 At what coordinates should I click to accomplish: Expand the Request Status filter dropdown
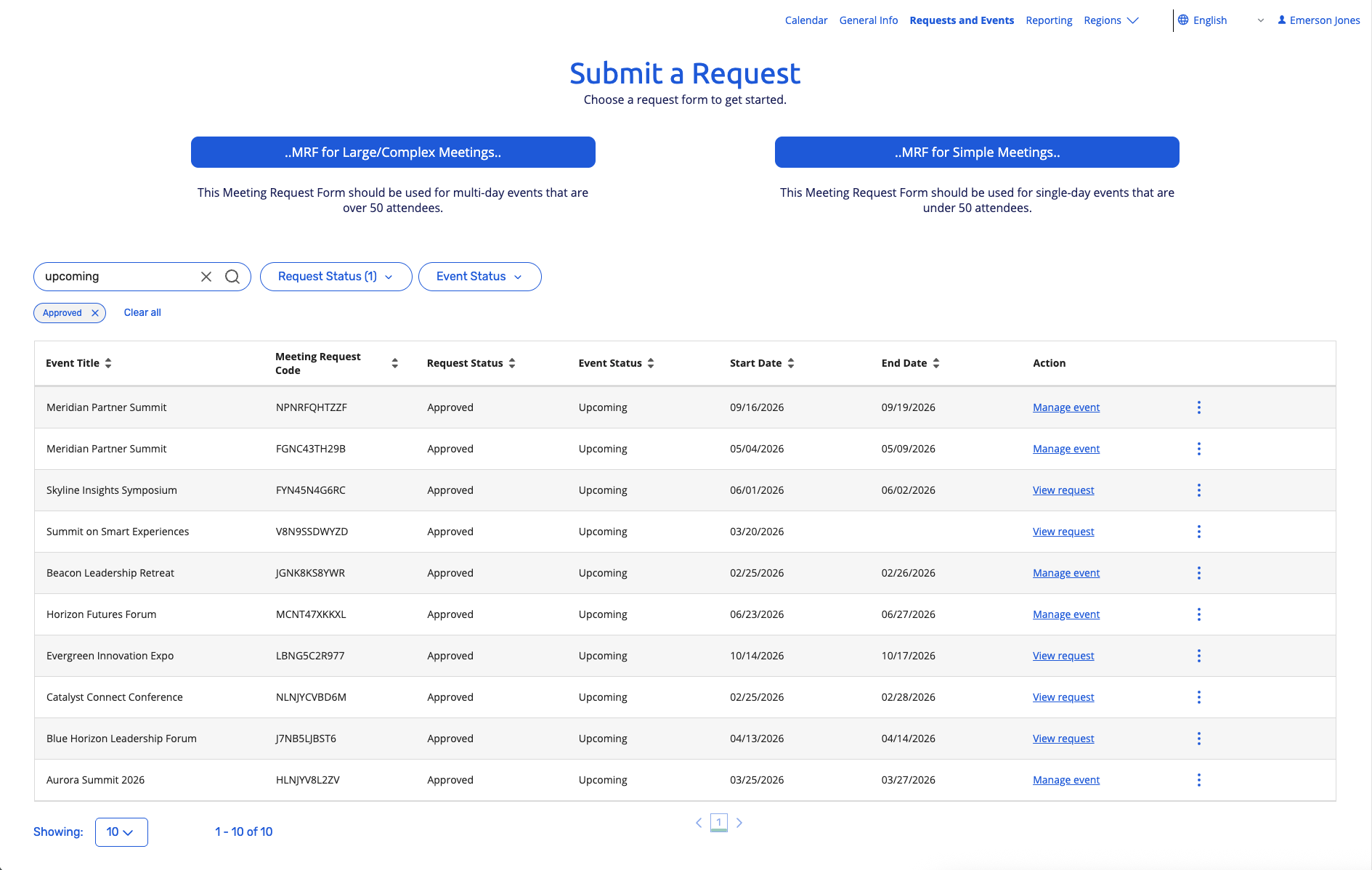click(336, 277)
